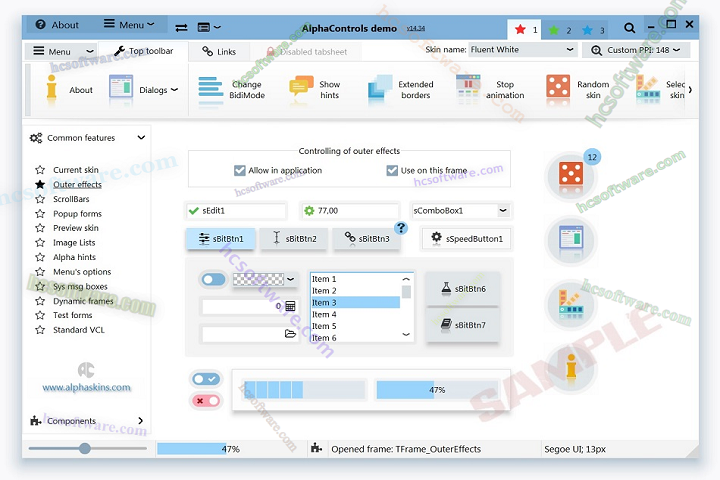Click the sBitBtn1 button
720x480 pixels.
click(220, 239)
